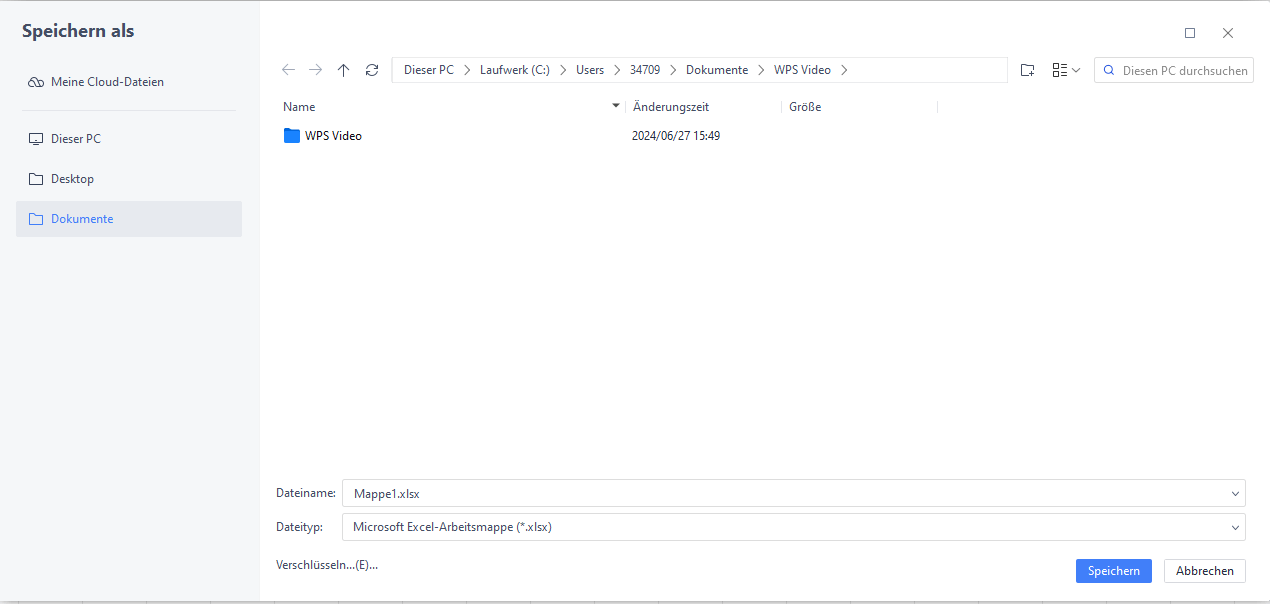Go up one folder level
Image resolution: width=1270 pixels, height=604 pixels.
[x=343, y=69]
